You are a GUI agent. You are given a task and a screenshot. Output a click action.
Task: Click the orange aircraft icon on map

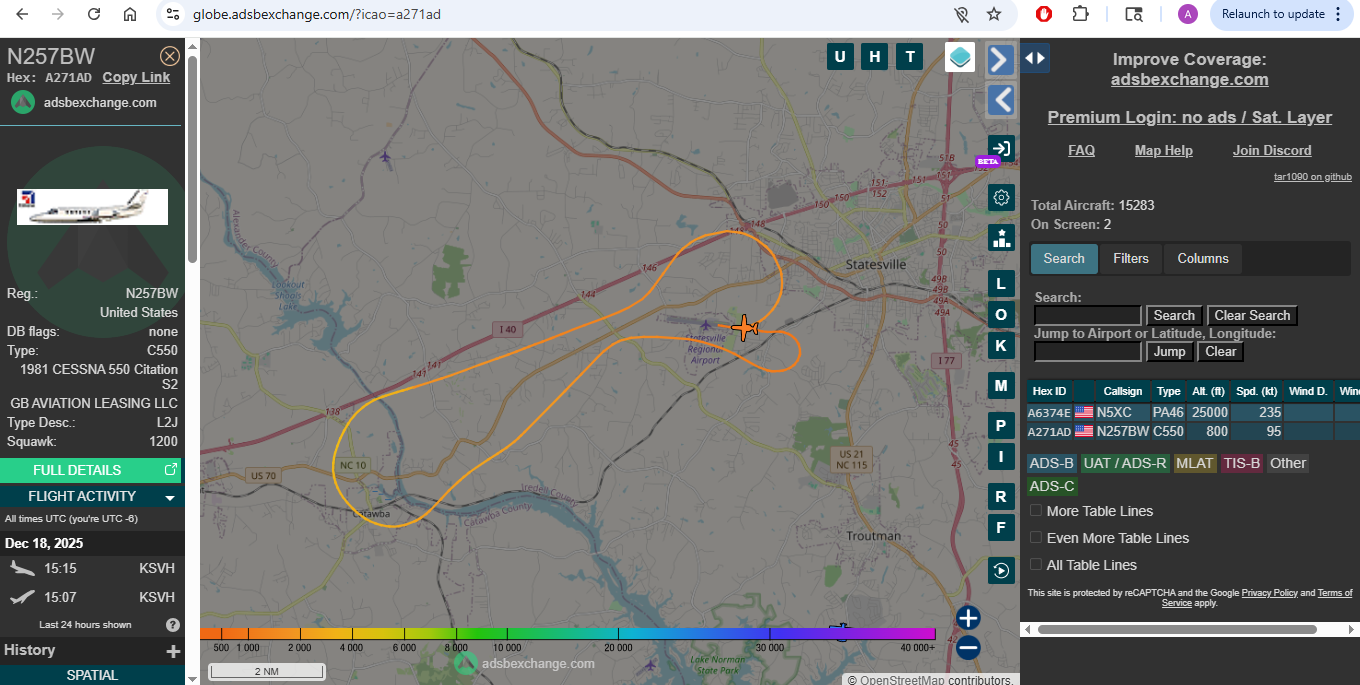[x=744, y=327]
